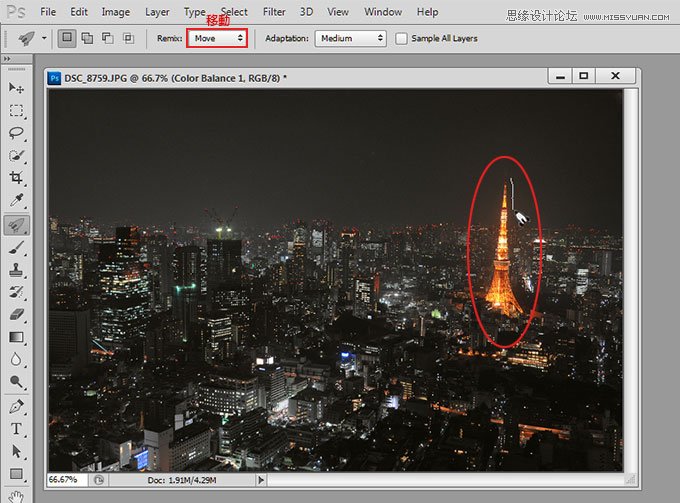680x503 pixels.
Task: Click the Tokyo Tower in the image
Action: [502, 260]
